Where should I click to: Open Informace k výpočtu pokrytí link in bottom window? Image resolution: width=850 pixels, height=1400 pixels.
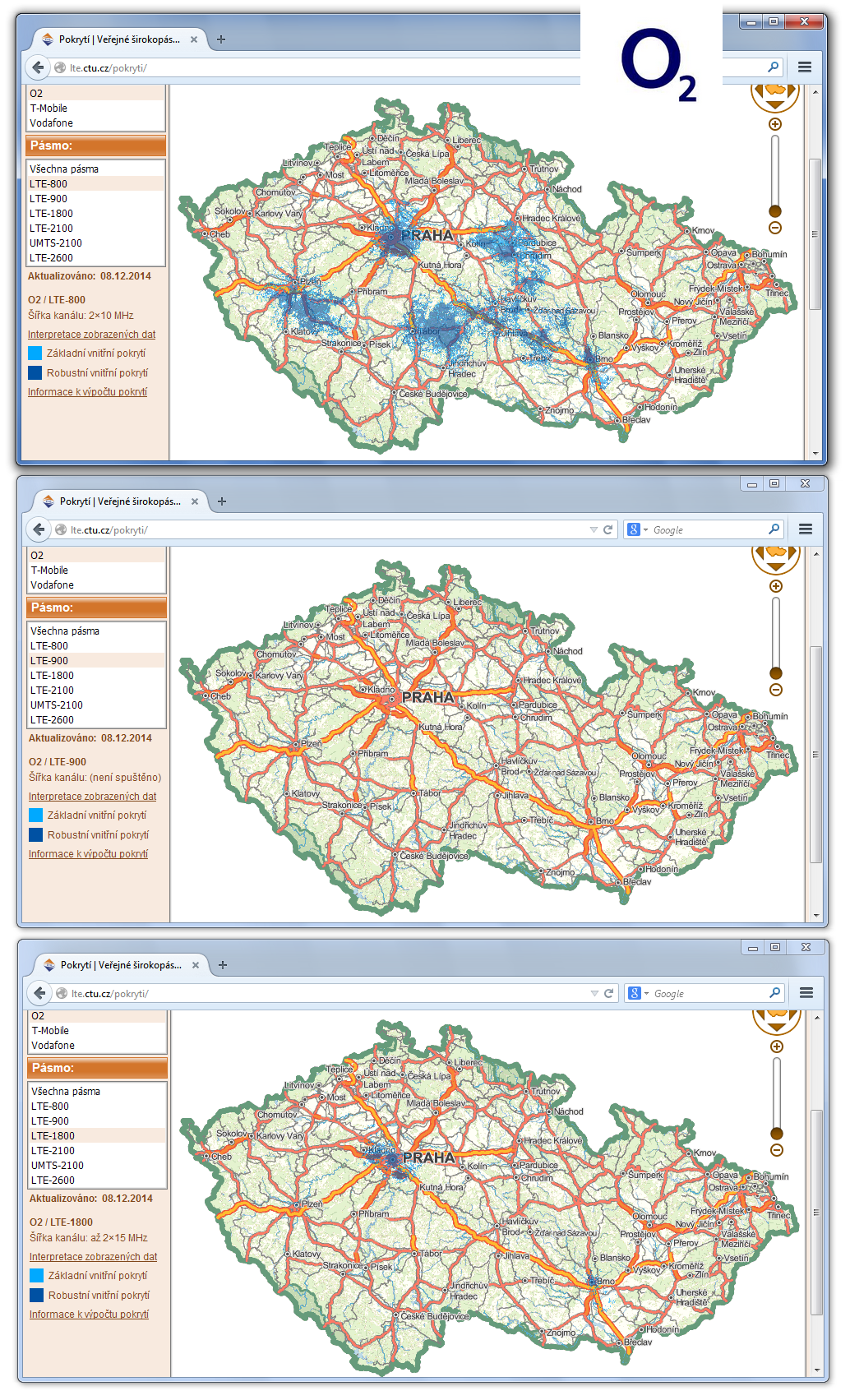click(x=89, y=1314)
